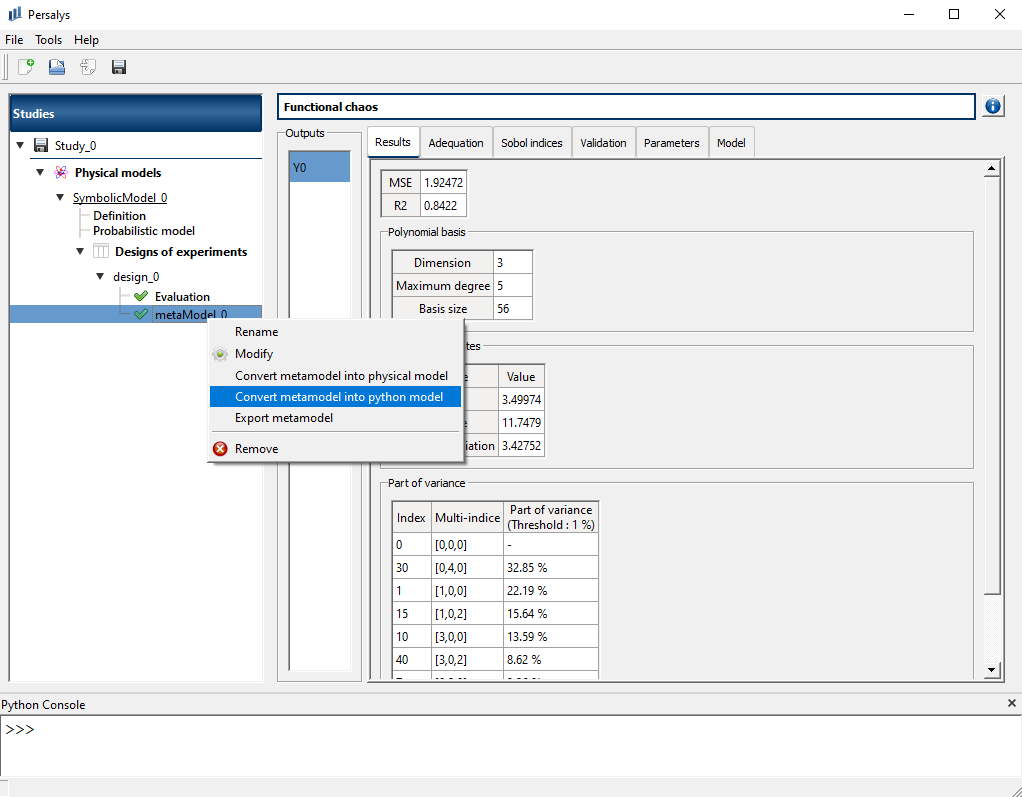Select the Y0 output in the Outputs list

[319, 166]
